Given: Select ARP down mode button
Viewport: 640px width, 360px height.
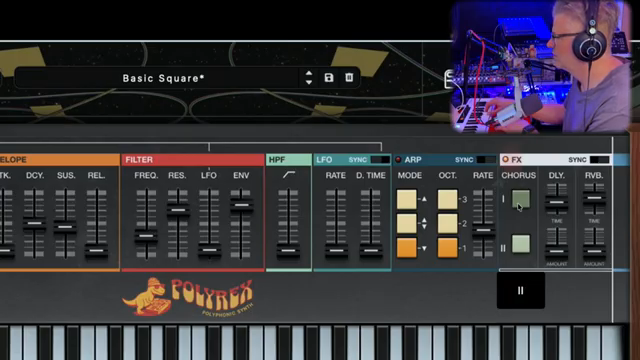Looking at the screenshot, I should (x=407, y=248).
